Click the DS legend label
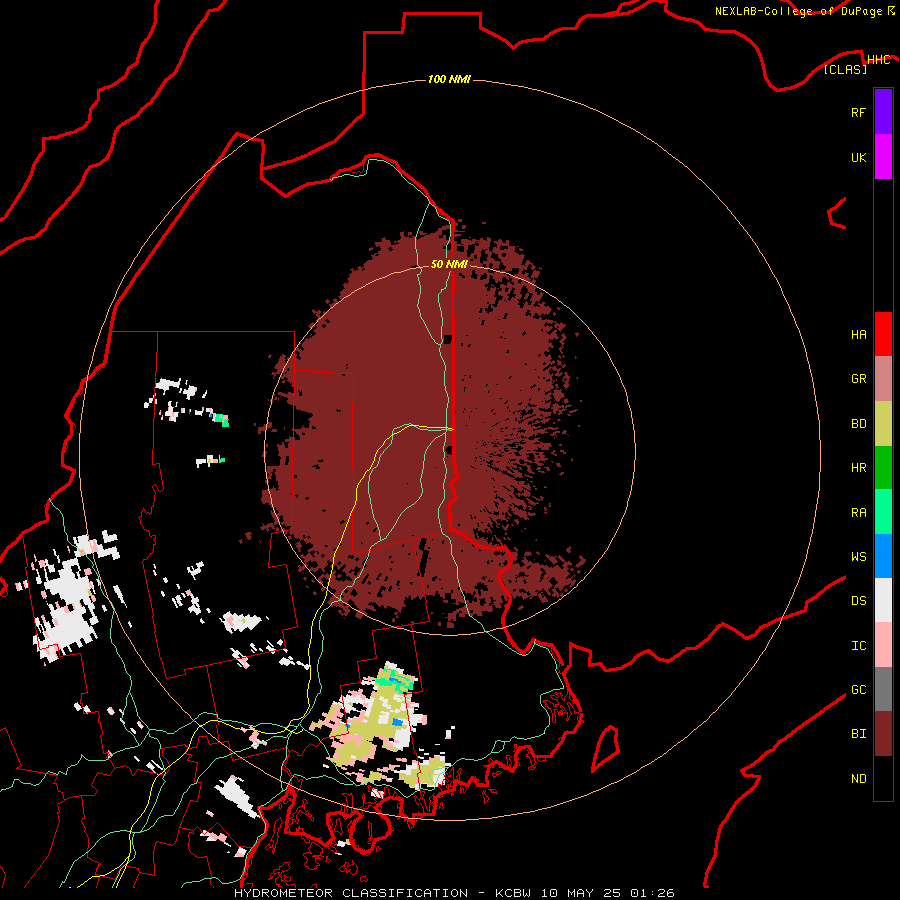The image size is (900, 900). tap(858, 601)
